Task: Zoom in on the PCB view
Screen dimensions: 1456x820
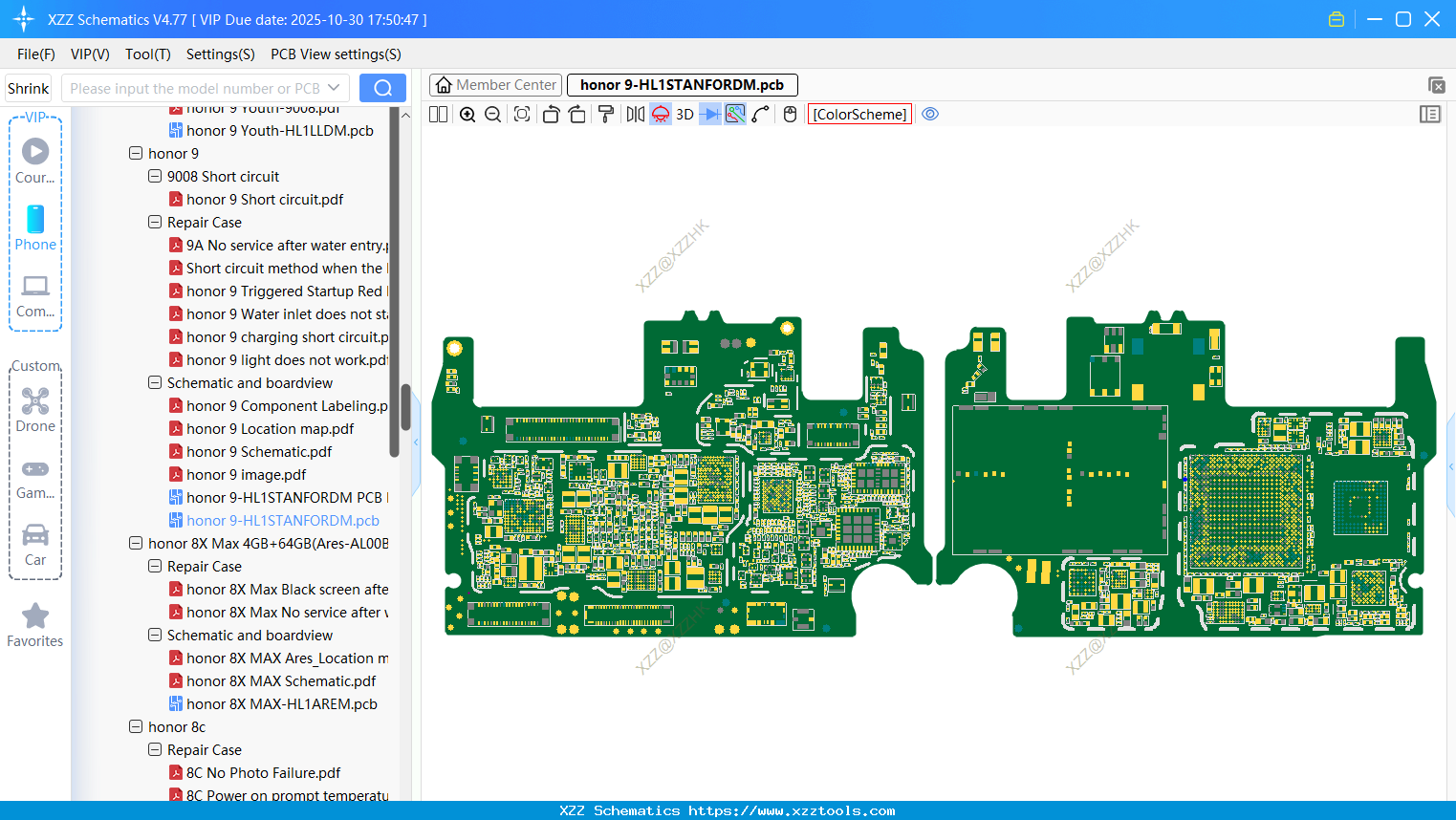Action: click(x=467, y=115)
